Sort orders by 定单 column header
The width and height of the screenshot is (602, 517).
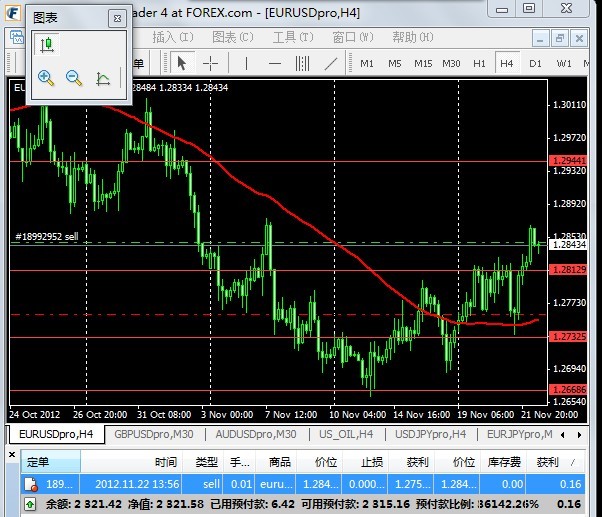(50, 462)
